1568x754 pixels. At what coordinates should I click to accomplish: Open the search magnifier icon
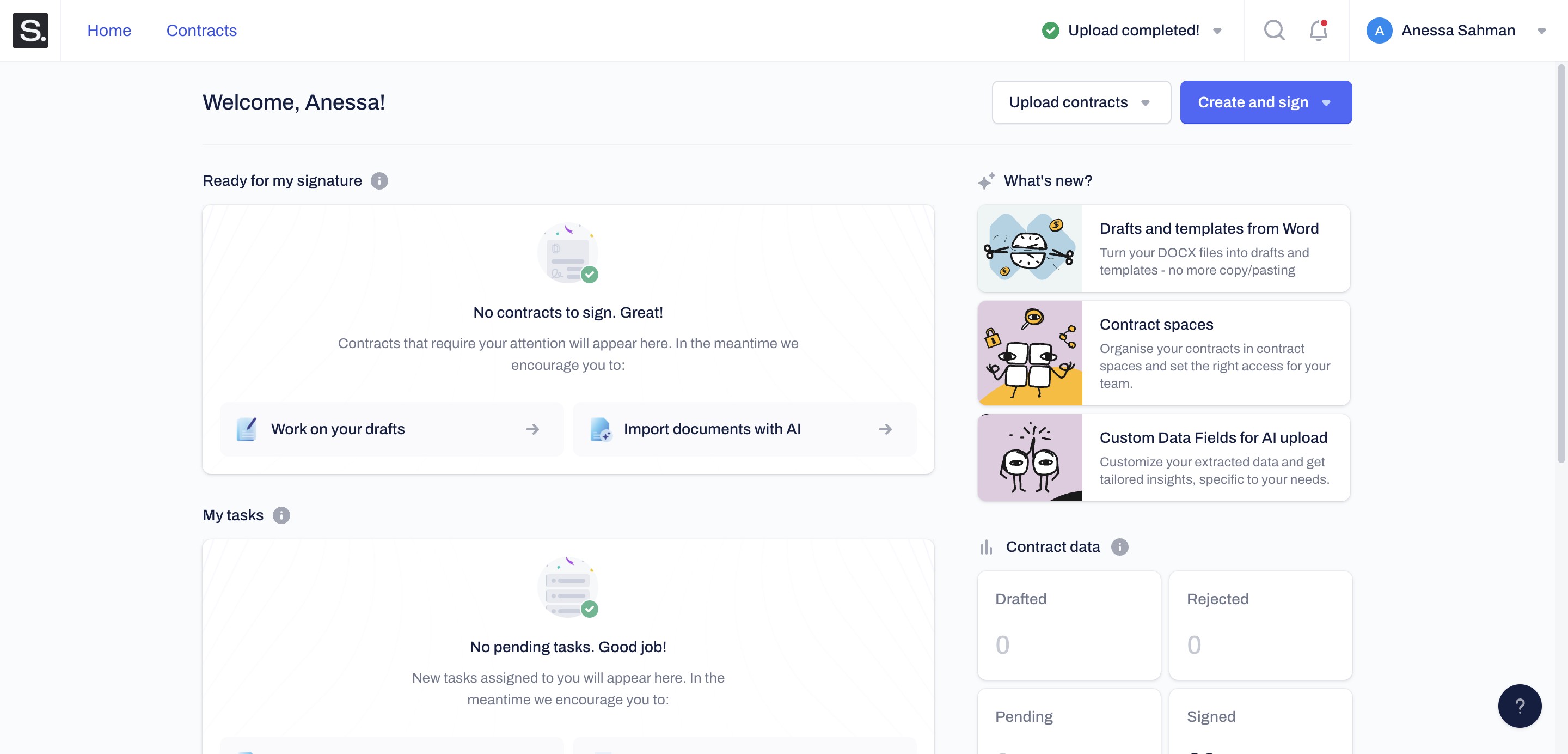[1273, 31]
